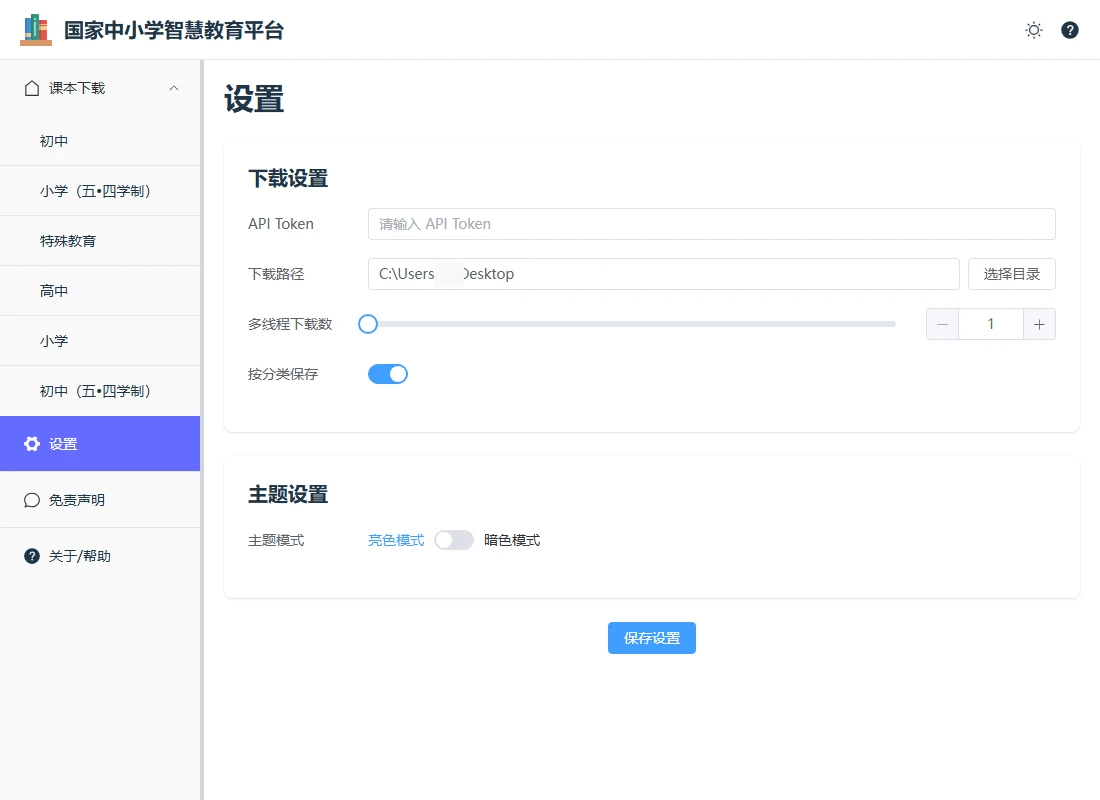
Task: Click the bookshelf app logo icon
Action: (x=36, y=30)
